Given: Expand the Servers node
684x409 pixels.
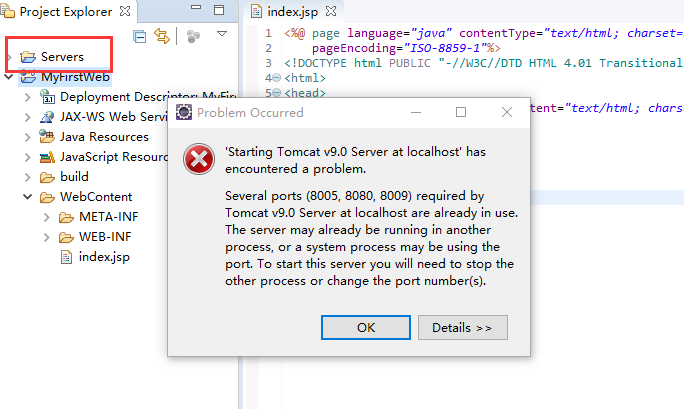Looking at the screenshot, I should coord(9,57).
